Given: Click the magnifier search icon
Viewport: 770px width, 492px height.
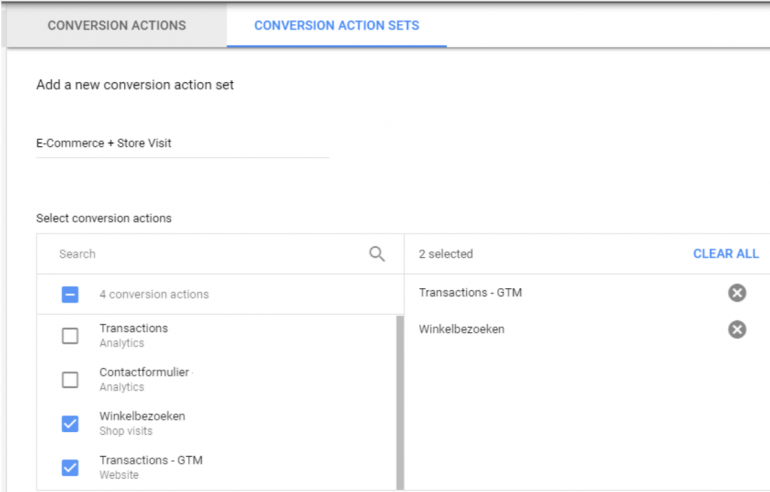Looking at the screenshot, I should point(377,254).
